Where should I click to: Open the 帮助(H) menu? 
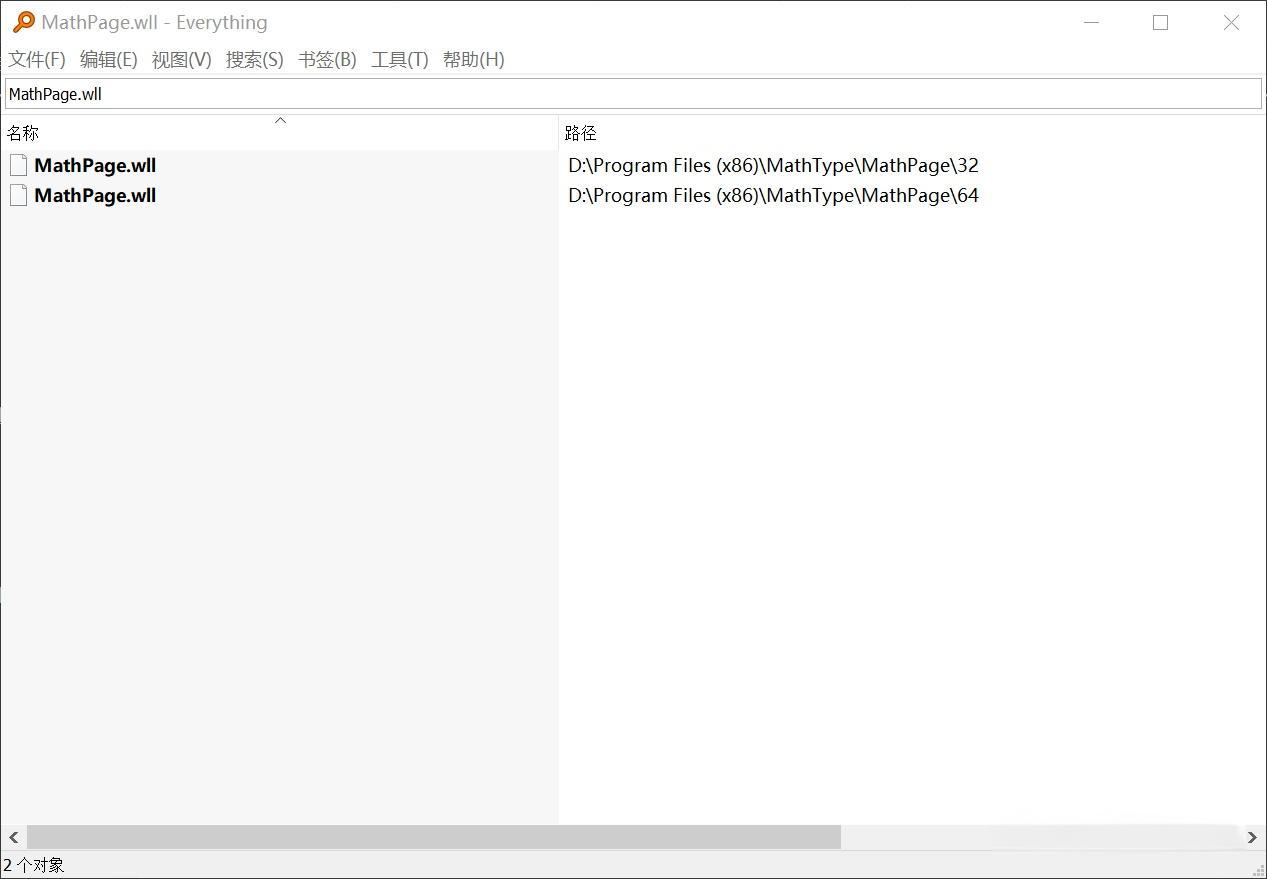point(473,59)
